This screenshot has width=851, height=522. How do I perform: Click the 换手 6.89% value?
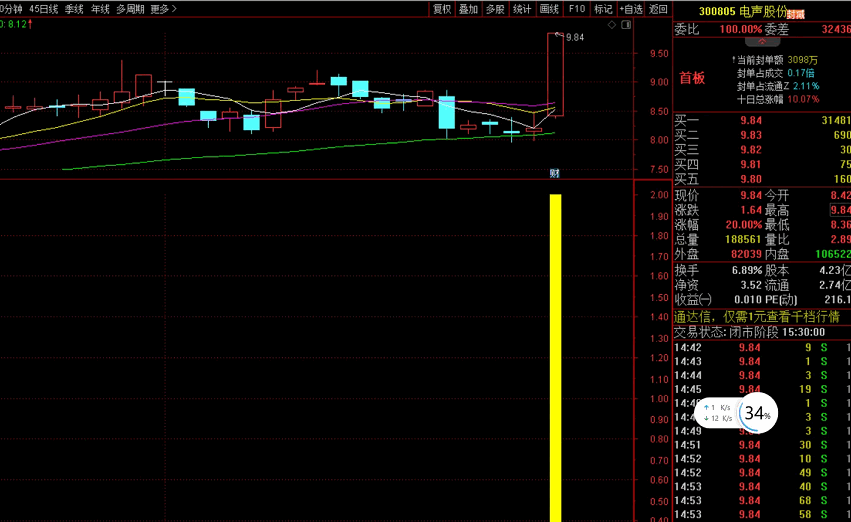pos(747,270)
